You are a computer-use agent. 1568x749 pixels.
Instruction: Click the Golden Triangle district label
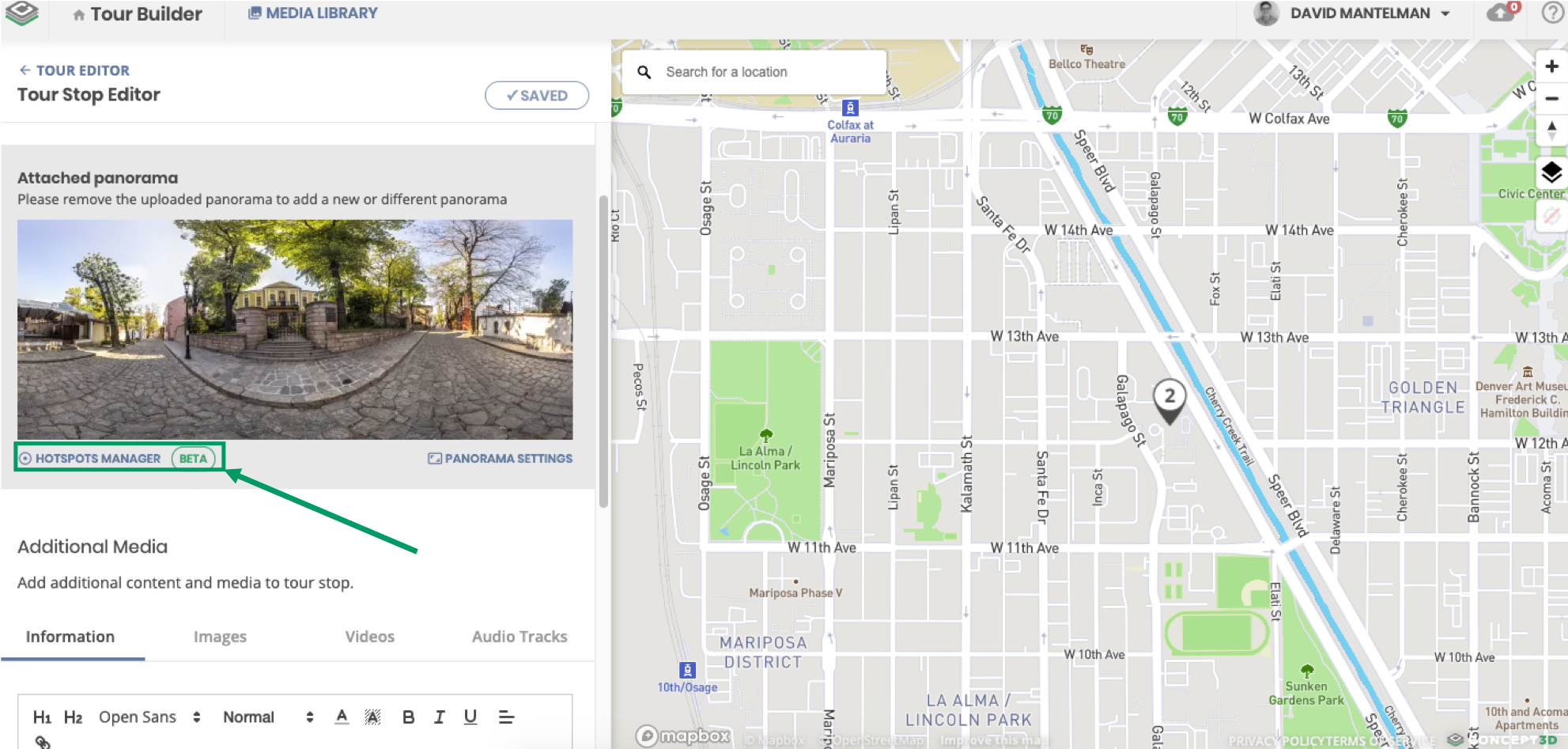click(1423, 397)
